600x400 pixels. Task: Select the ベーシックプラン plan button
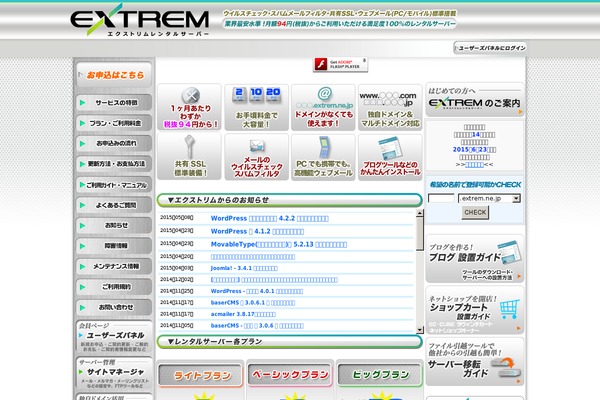tap(290, 374)
